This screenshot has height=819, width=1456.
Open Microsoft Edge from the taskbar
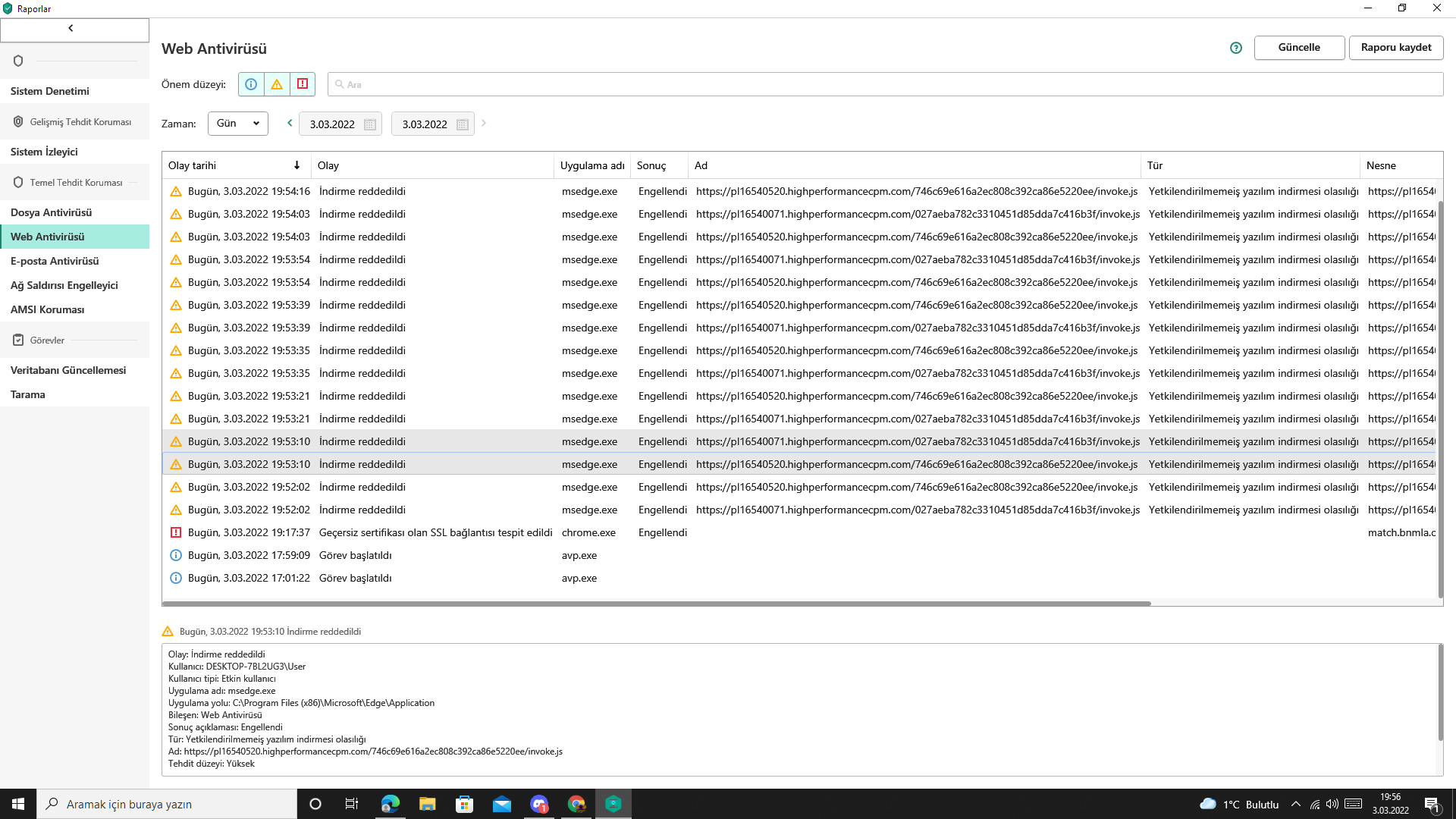coord(391,804)
